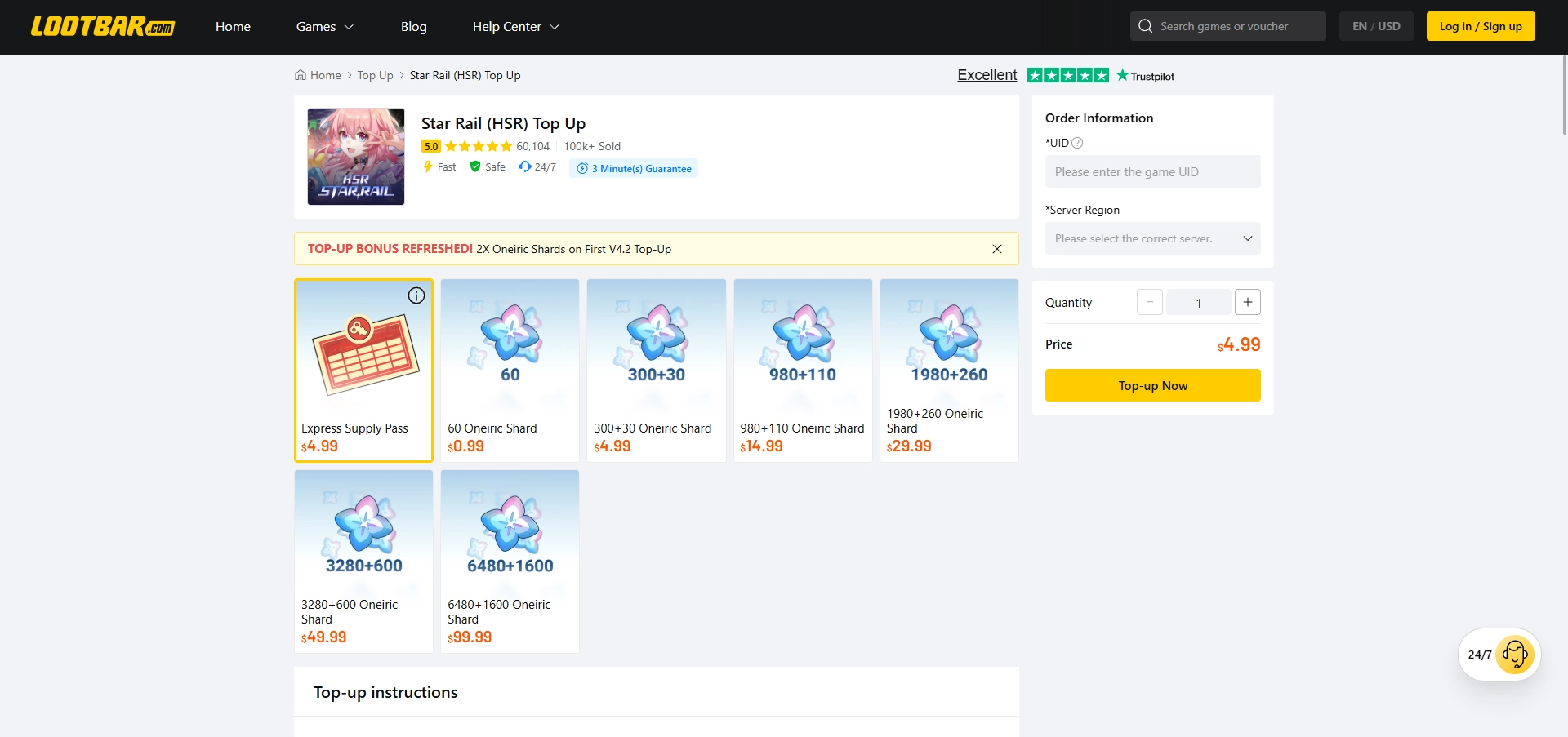
Task: Click the Top-up Now button
Action: 1153,385
